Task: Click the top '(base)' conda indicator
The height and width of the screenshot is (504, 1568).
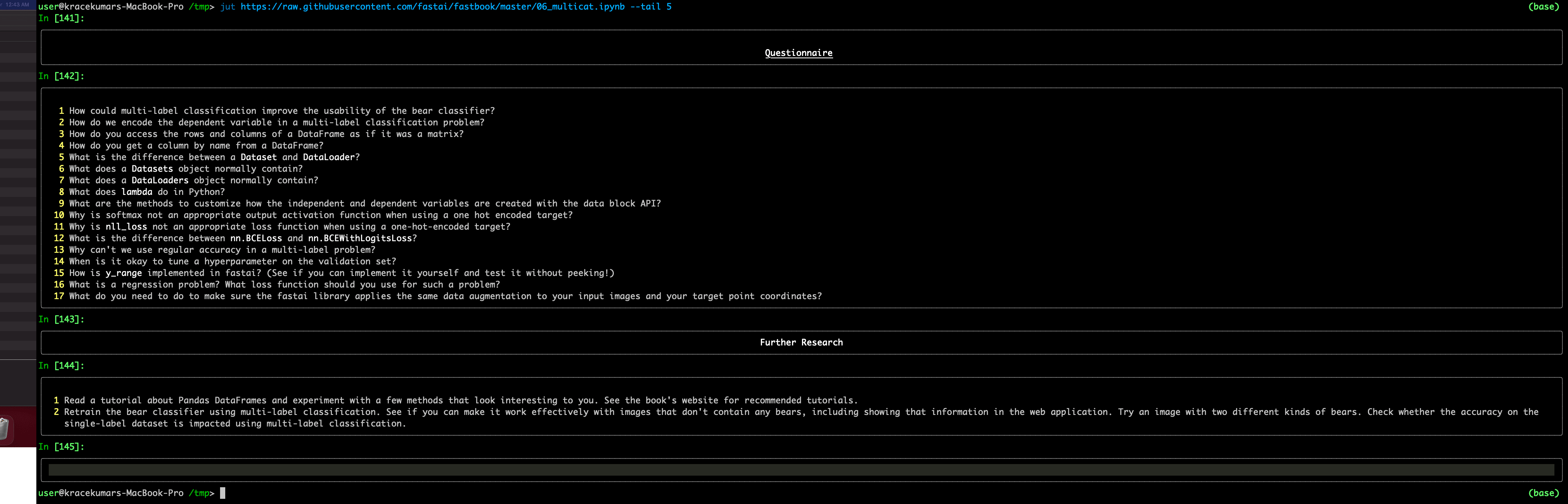Action: [1544, 7]
